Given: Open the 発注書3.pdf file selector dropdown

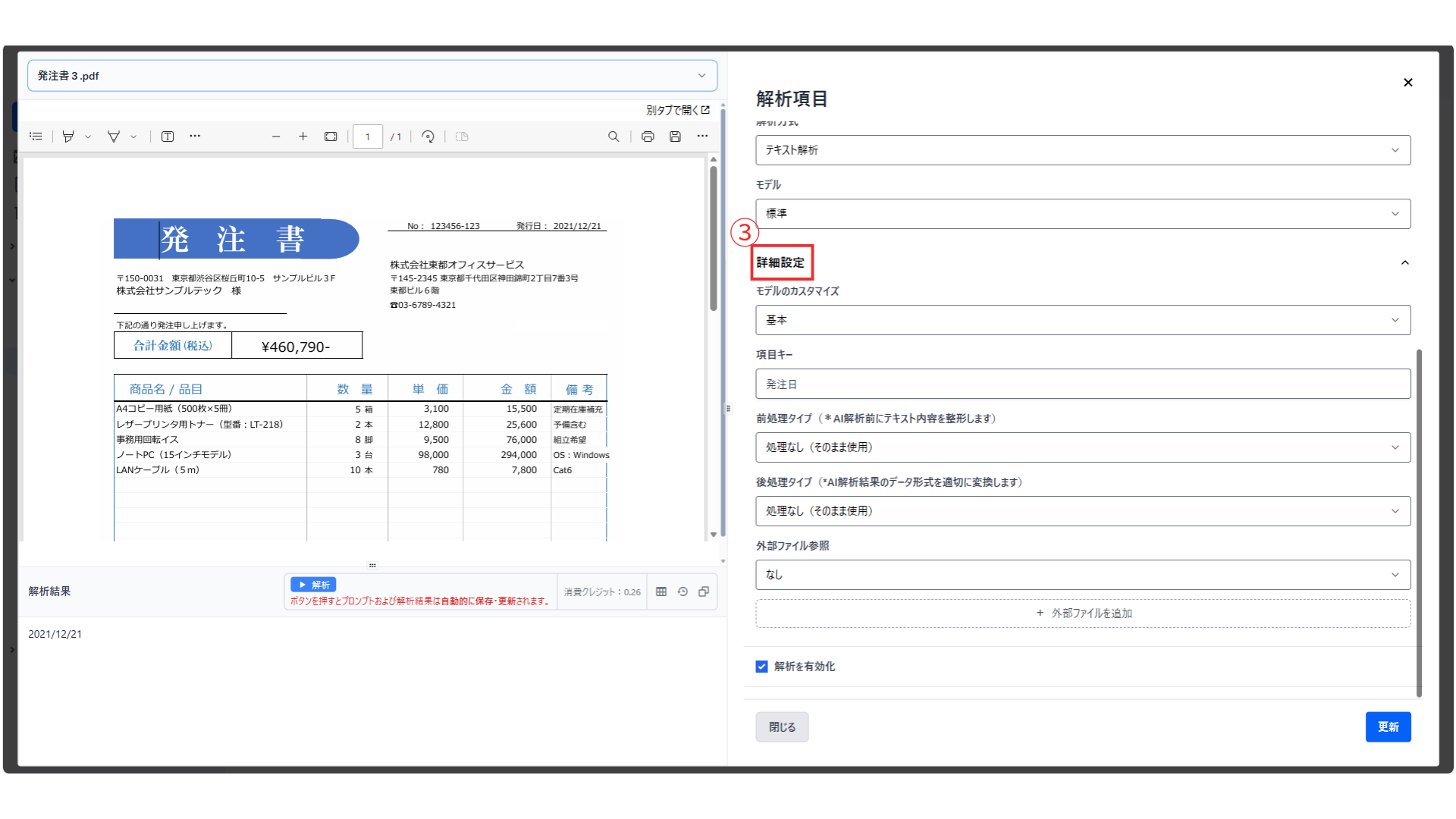Looking at the screenshot, I should tap(372, 76).
